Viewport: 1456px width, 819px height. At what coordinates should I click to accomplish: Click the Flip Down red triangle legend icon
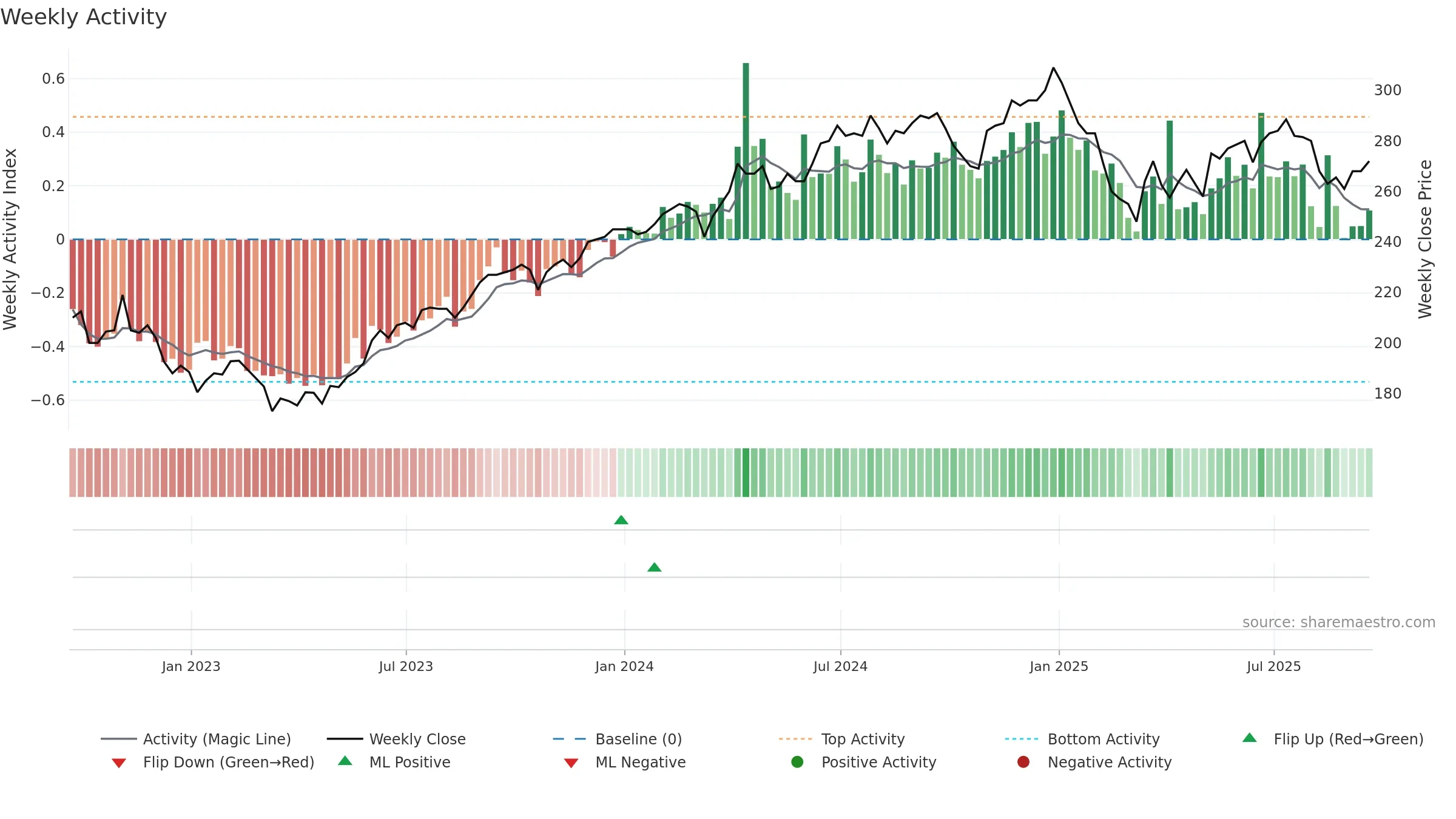point(119,763)
